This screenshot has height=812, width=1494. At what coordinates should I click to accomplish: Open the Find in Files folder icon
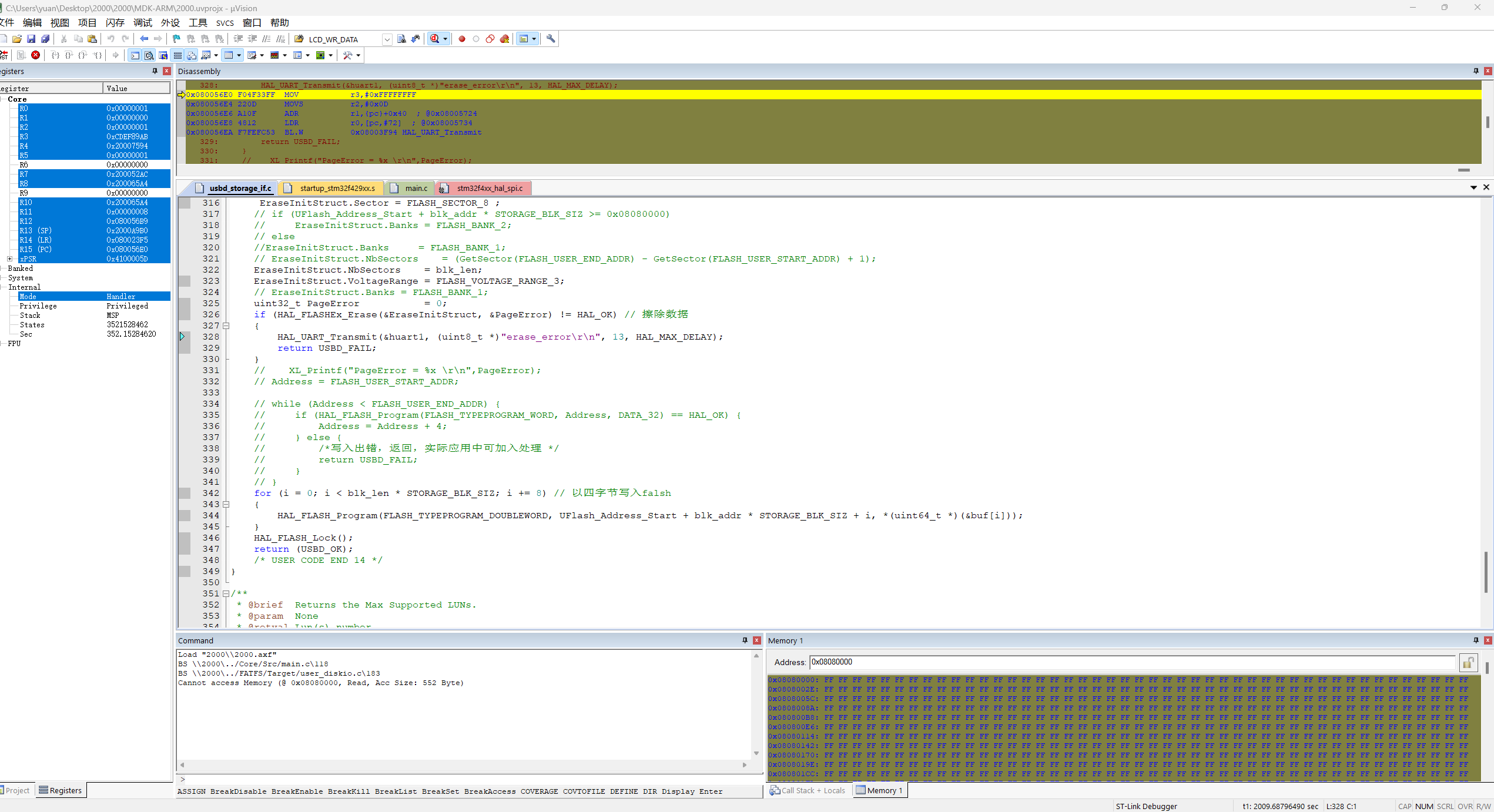299,39
